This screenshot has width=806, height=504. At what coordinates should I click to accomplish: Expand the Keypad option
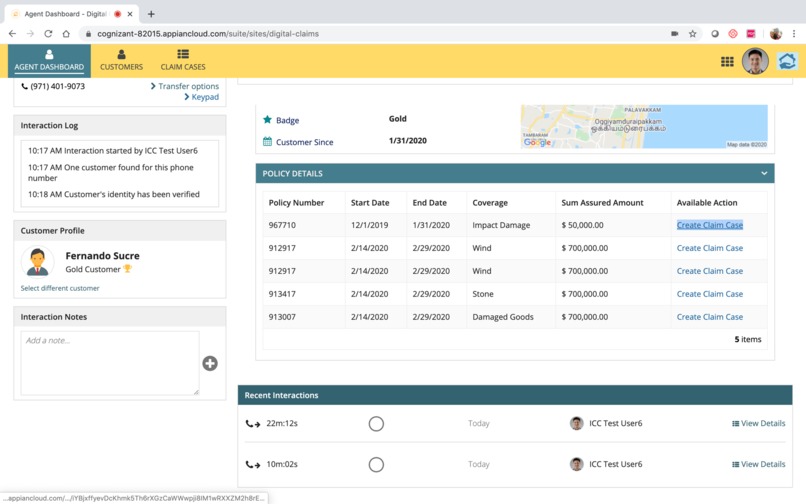pyautogui.click(x=202, y=97)
